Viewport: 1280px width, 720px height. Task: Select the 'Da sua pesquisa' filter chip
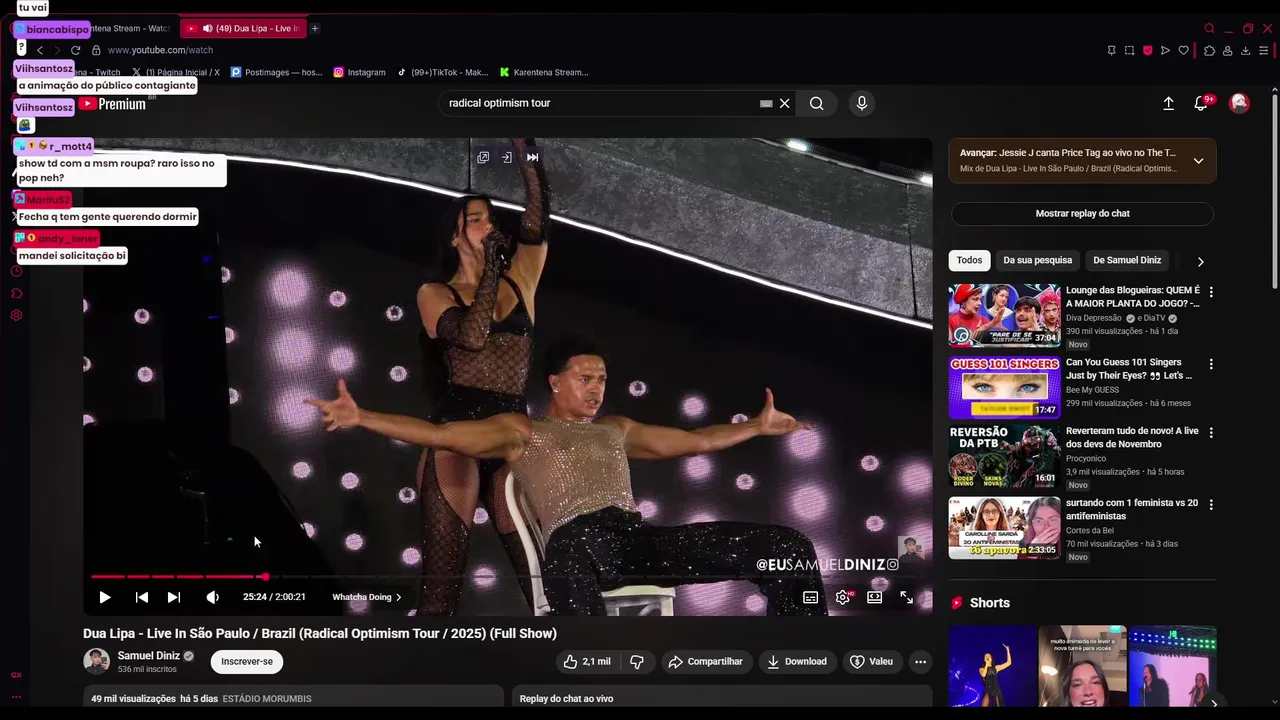click(x=1037, y=260)
